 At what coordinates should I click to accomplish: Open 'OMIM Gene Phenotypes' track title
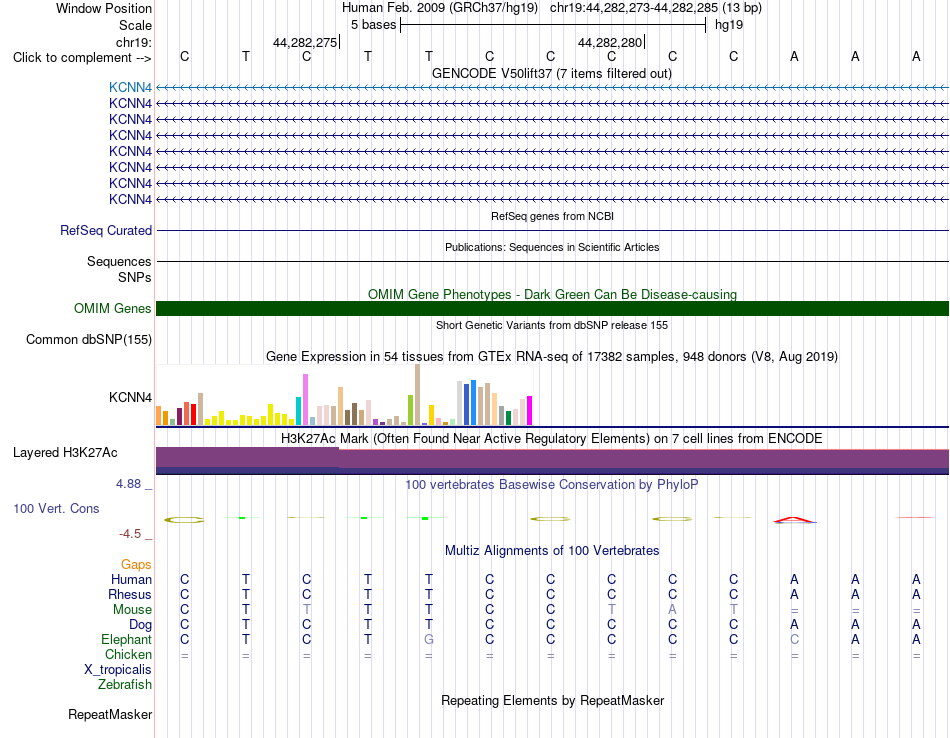[x=553, y=294]
